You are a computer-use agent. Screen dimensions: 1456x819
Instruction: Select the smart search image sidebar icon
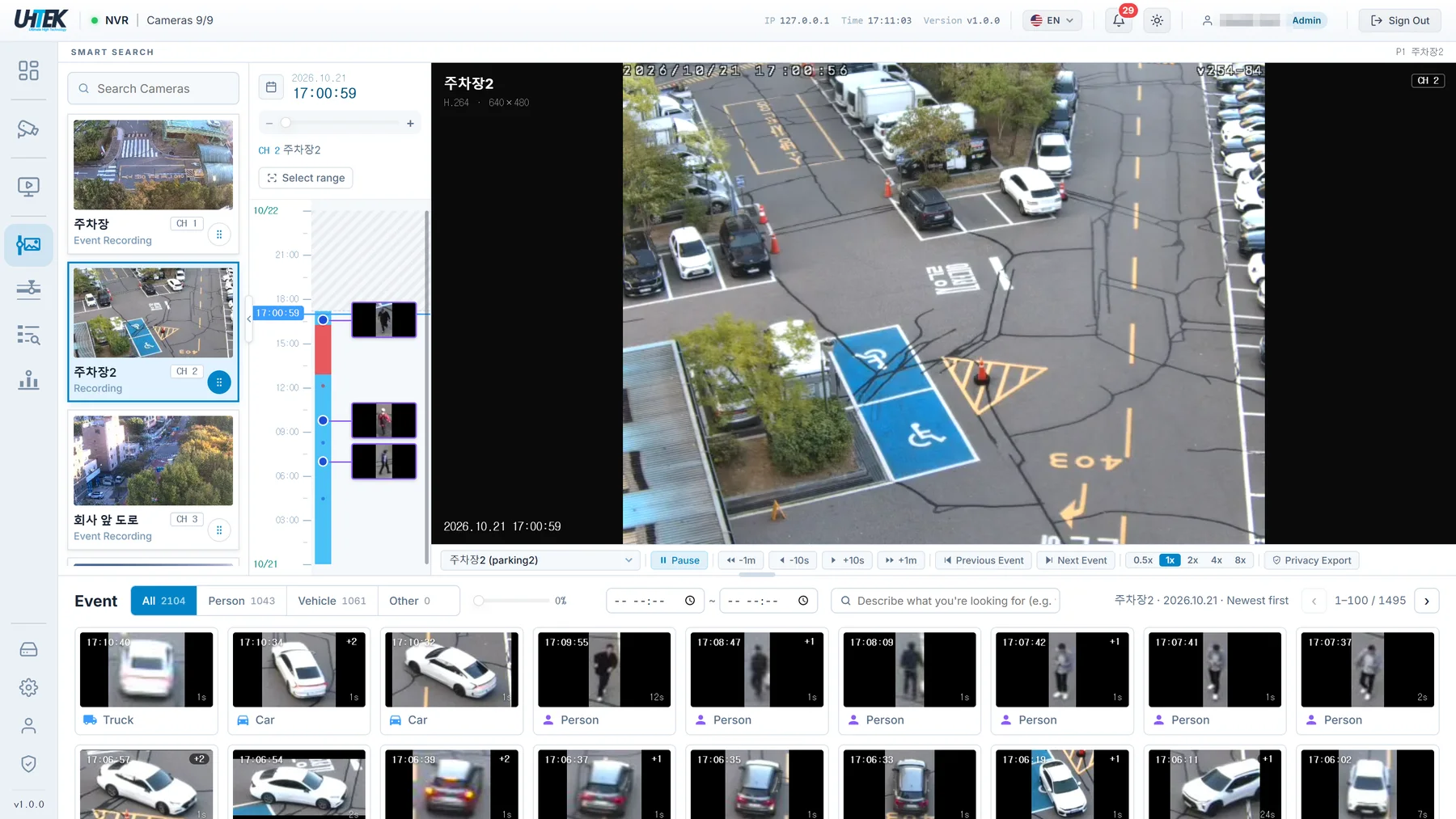pyautogui.click(x=28, y=243)
